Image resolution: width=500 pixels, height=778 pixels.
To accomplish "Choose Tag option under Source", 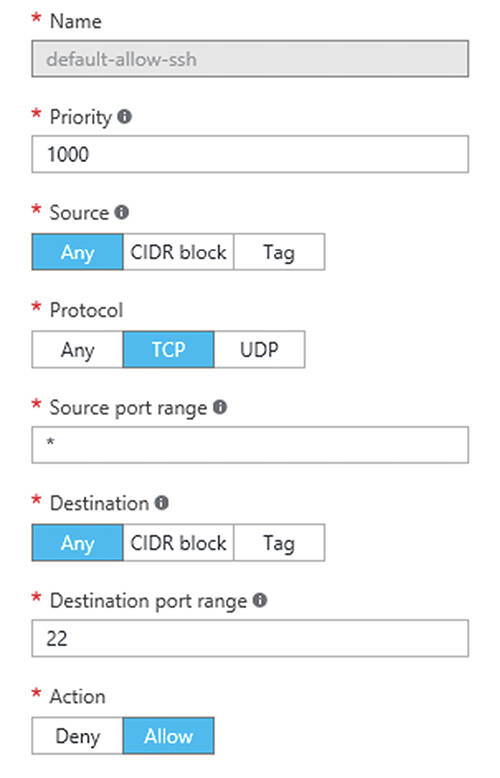I will [x=279, y=252].
